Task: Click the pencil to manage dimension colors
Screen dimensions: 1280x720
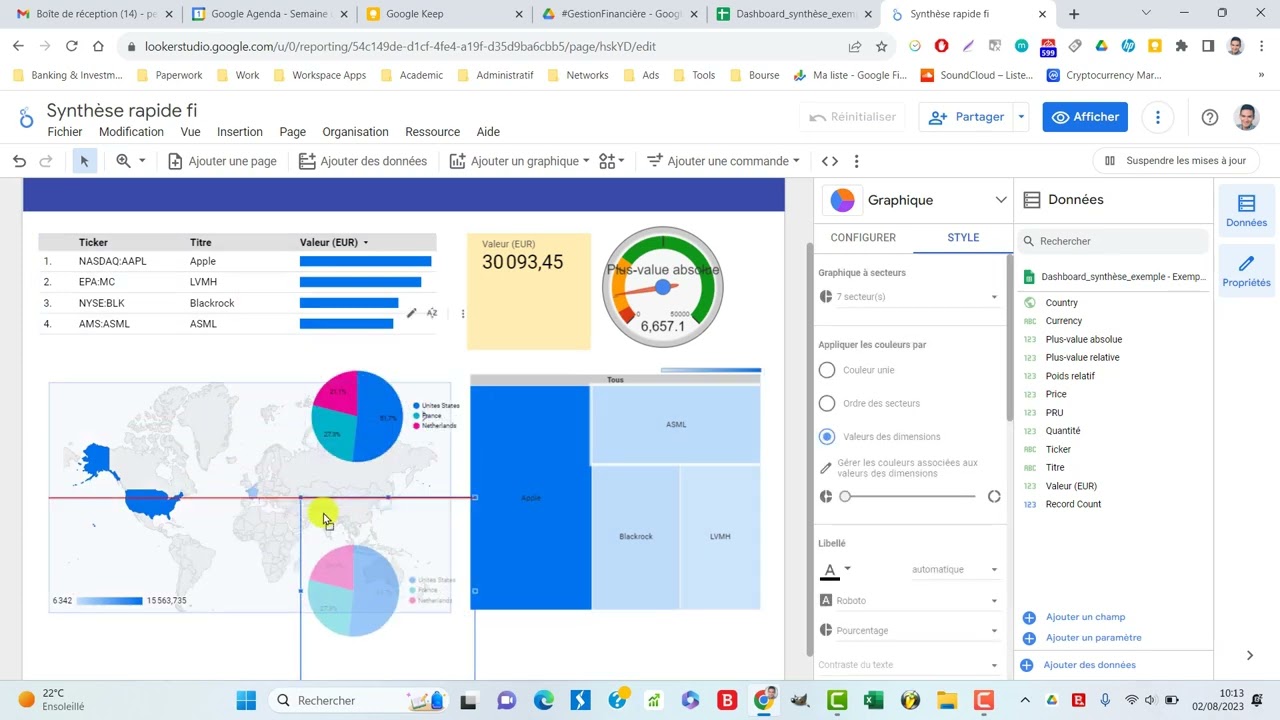Action: [826, 468]
